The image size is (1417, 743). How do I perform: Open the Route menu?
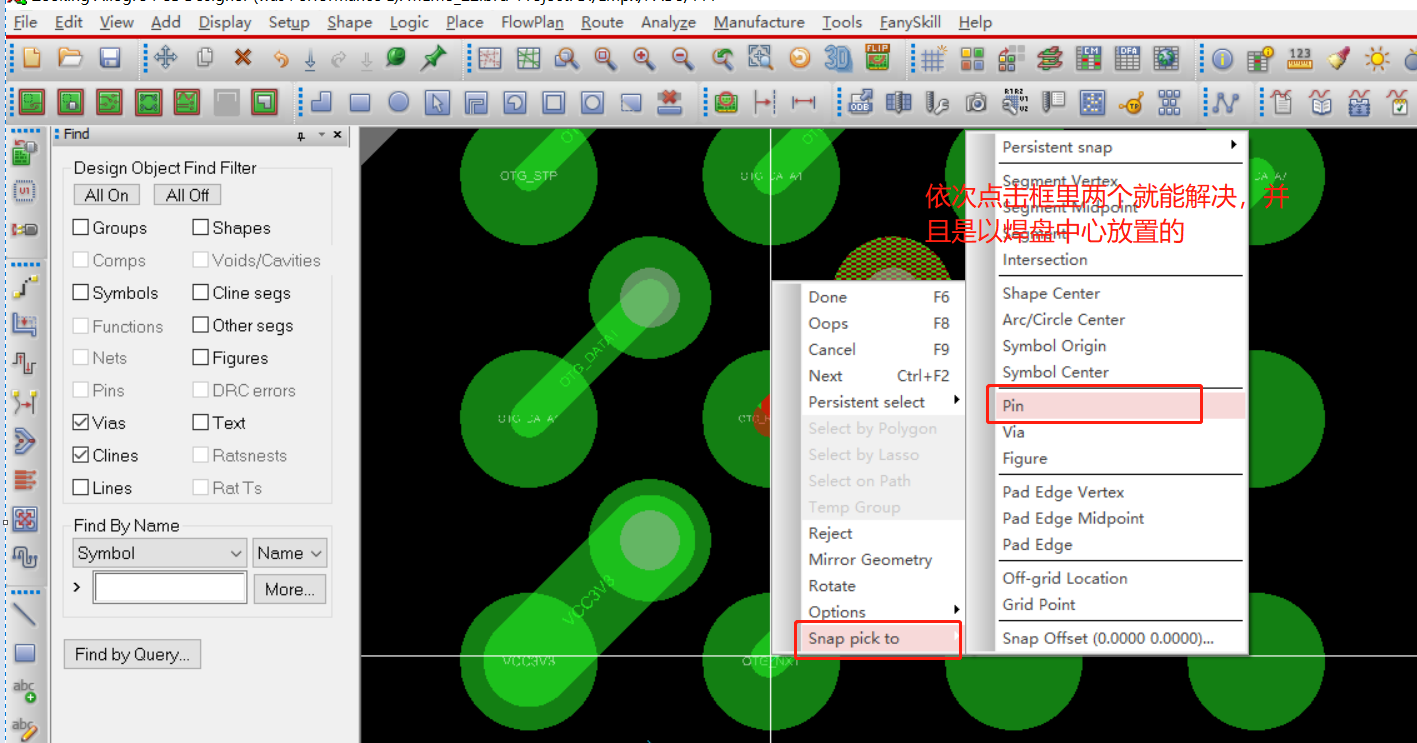point(602,22)
